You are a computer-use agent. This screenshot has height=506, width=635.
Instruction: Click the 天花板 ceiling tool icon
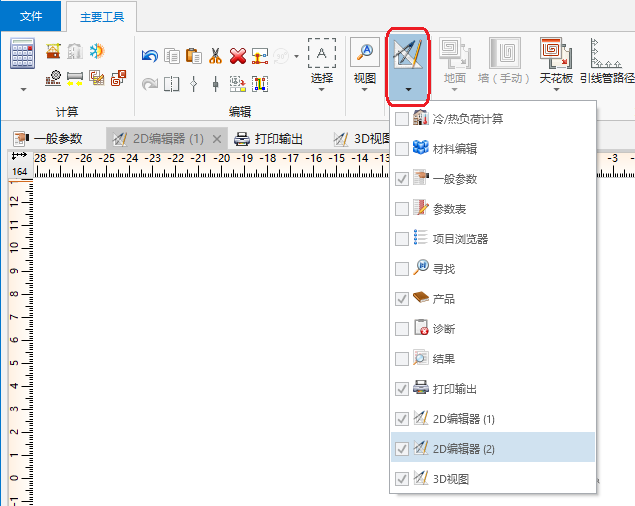point(554,53)
